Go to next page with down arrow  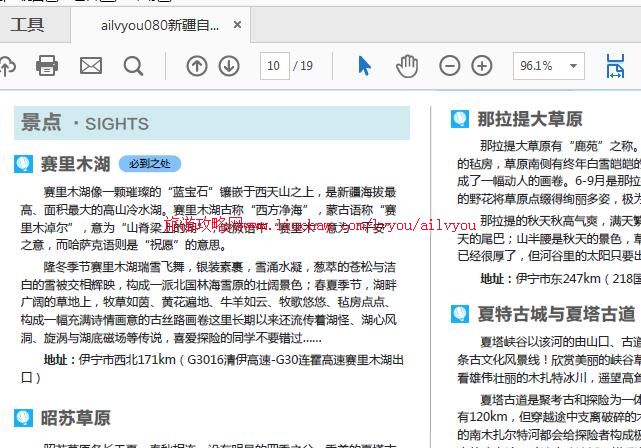[229, 66]
